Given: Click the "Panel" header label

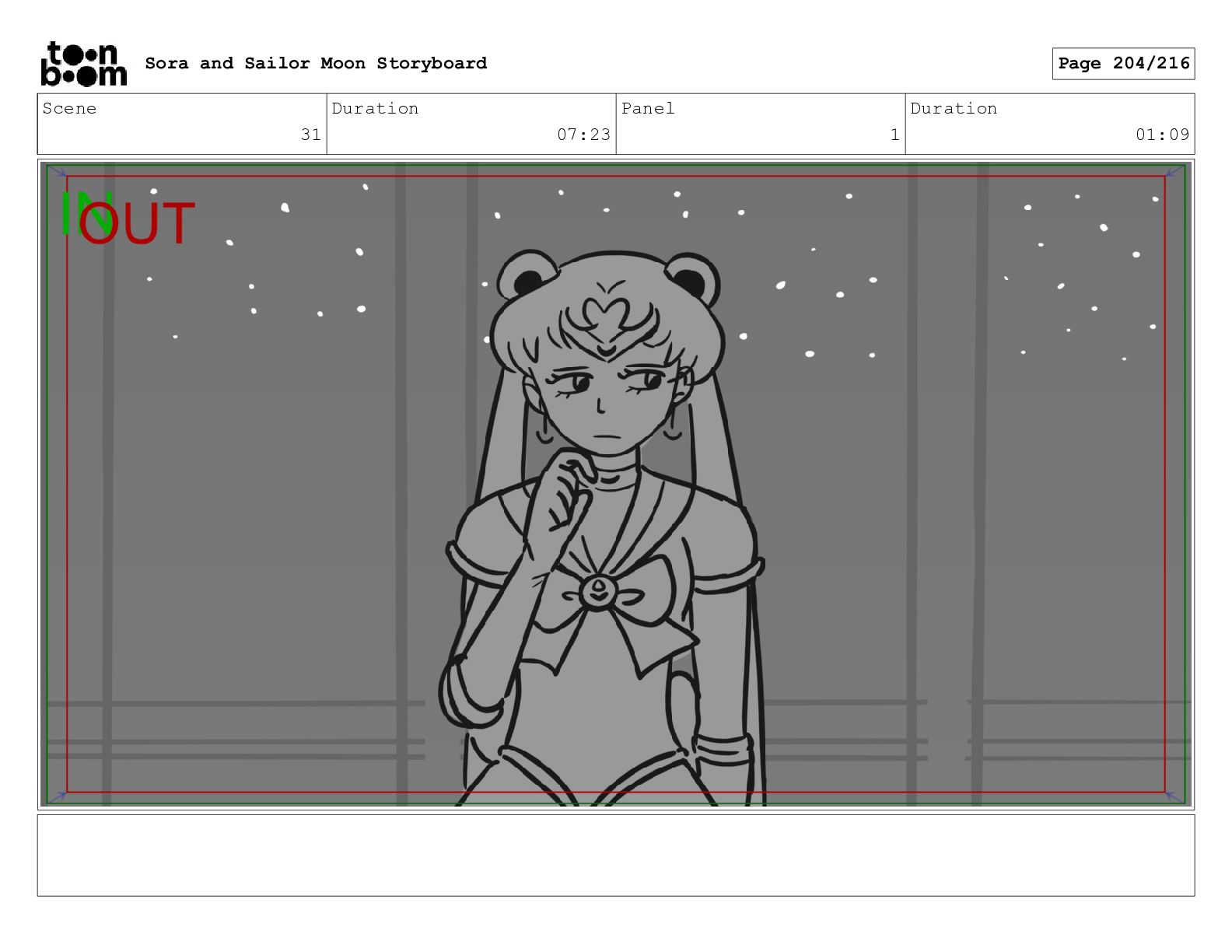Looking at the screenshot, I should point(648,109).
